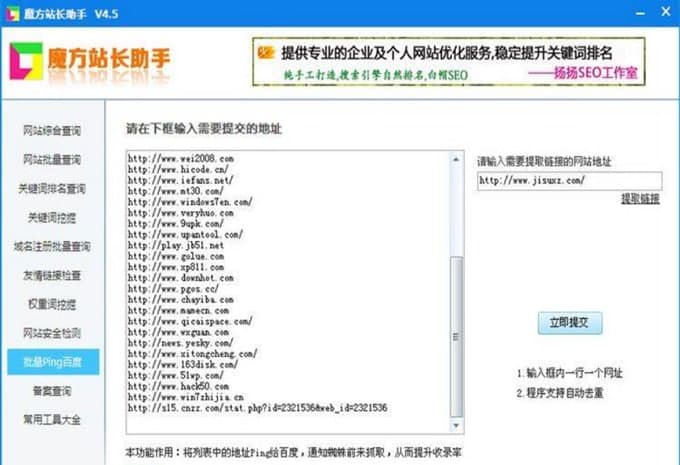Open the 扬扬SEO工作室 banner ad
Screen dimensions: 680x465
449,62
